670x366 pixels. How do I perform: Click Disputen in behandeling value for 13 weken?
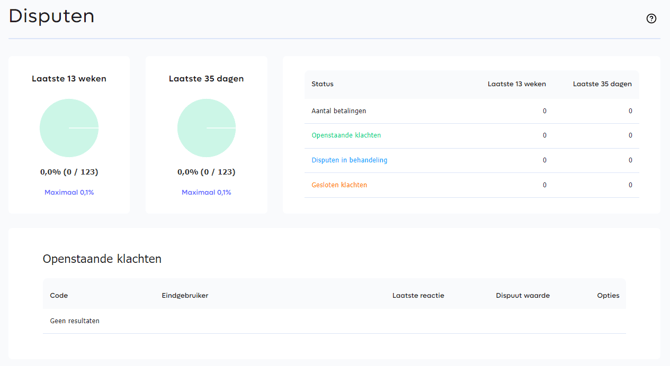tap(544, 160)
